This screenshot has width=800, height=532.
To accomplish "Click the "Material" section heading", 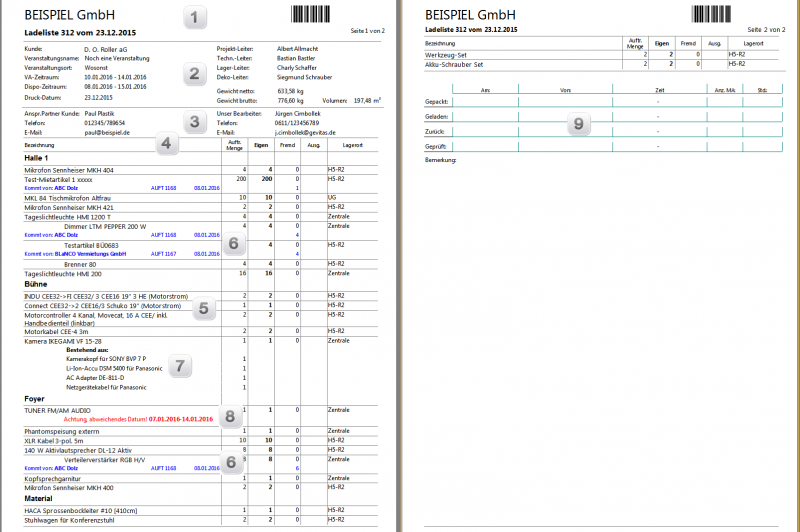I will 38,498.
